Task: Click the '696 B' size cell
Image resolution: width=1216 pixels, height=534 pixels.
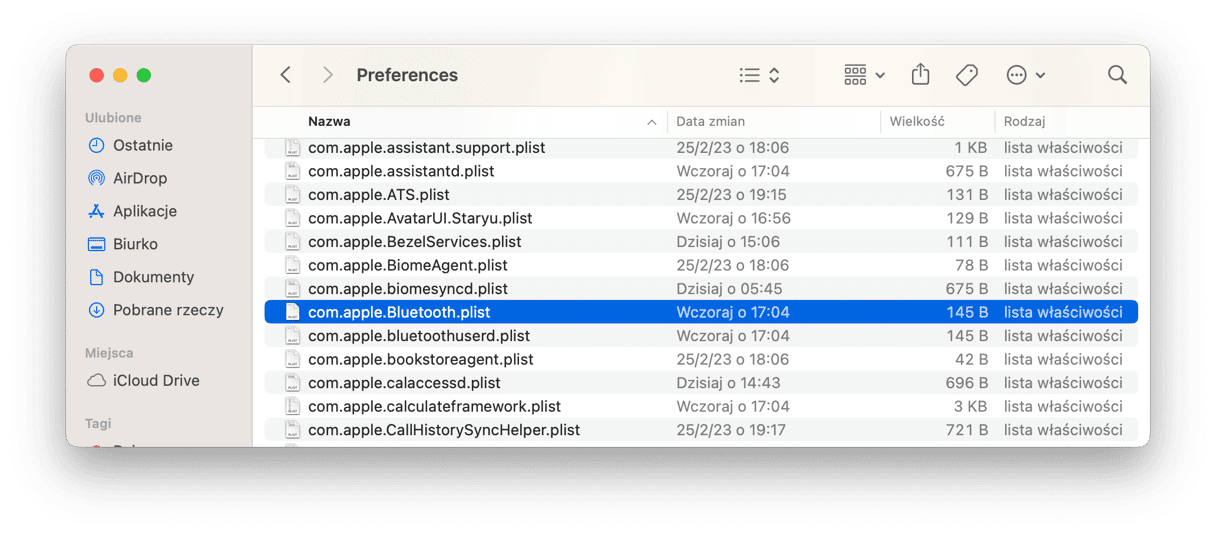Action: pos(966,382)
